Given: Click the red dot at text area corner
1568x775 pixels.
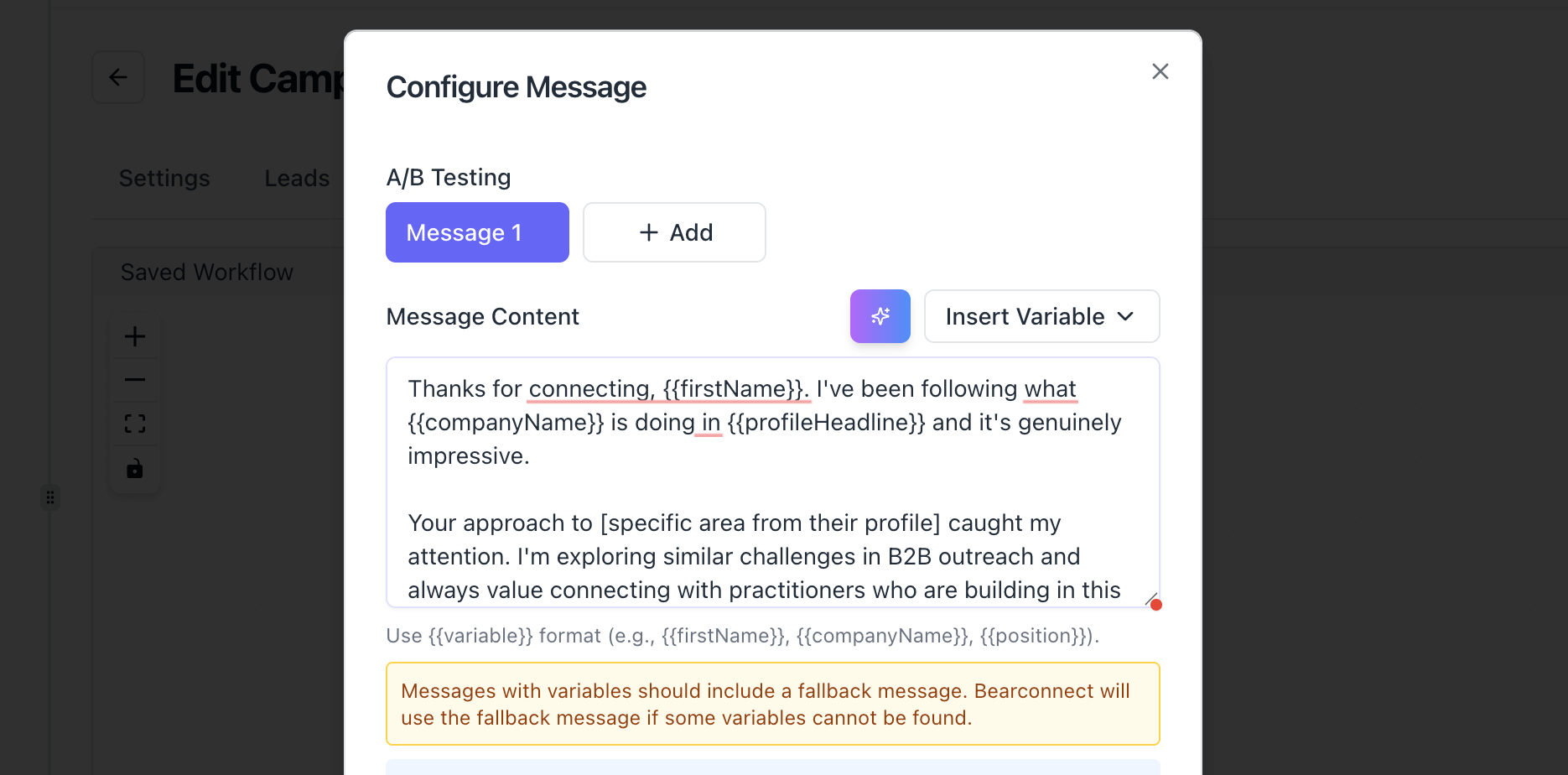Looking at the screenshot, I should 1156,605.
